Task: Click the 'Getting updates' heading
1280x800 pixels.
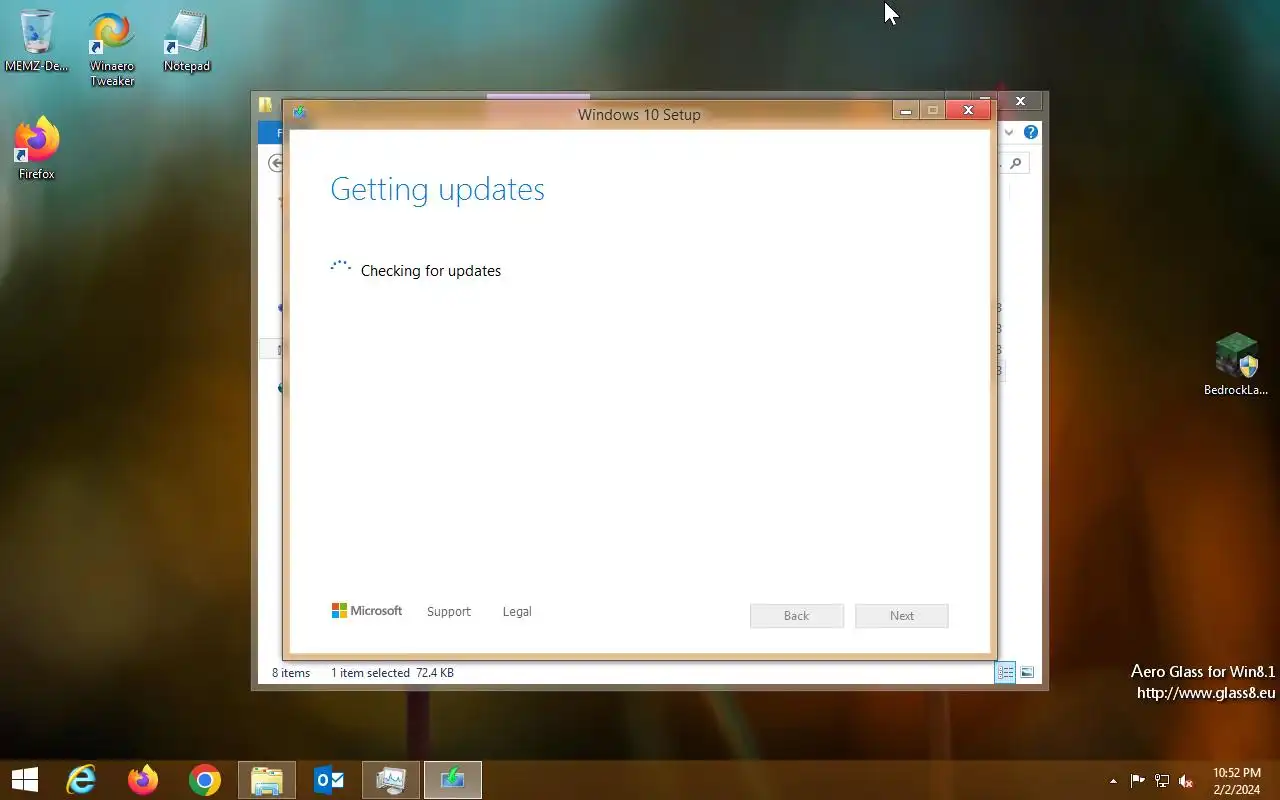Action: click(437, 189)
